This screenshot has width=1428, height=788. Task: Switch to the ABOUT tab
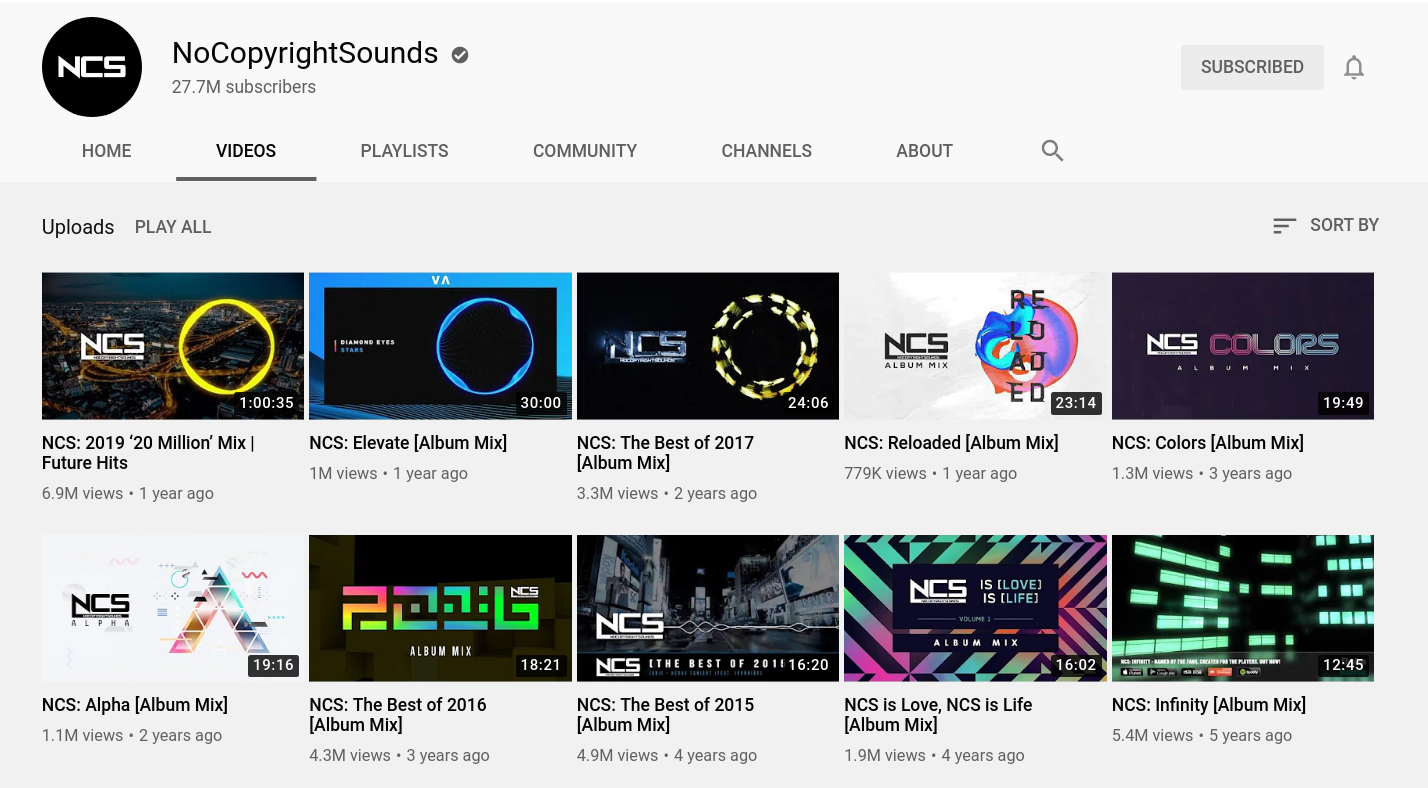tap(924, 151)
